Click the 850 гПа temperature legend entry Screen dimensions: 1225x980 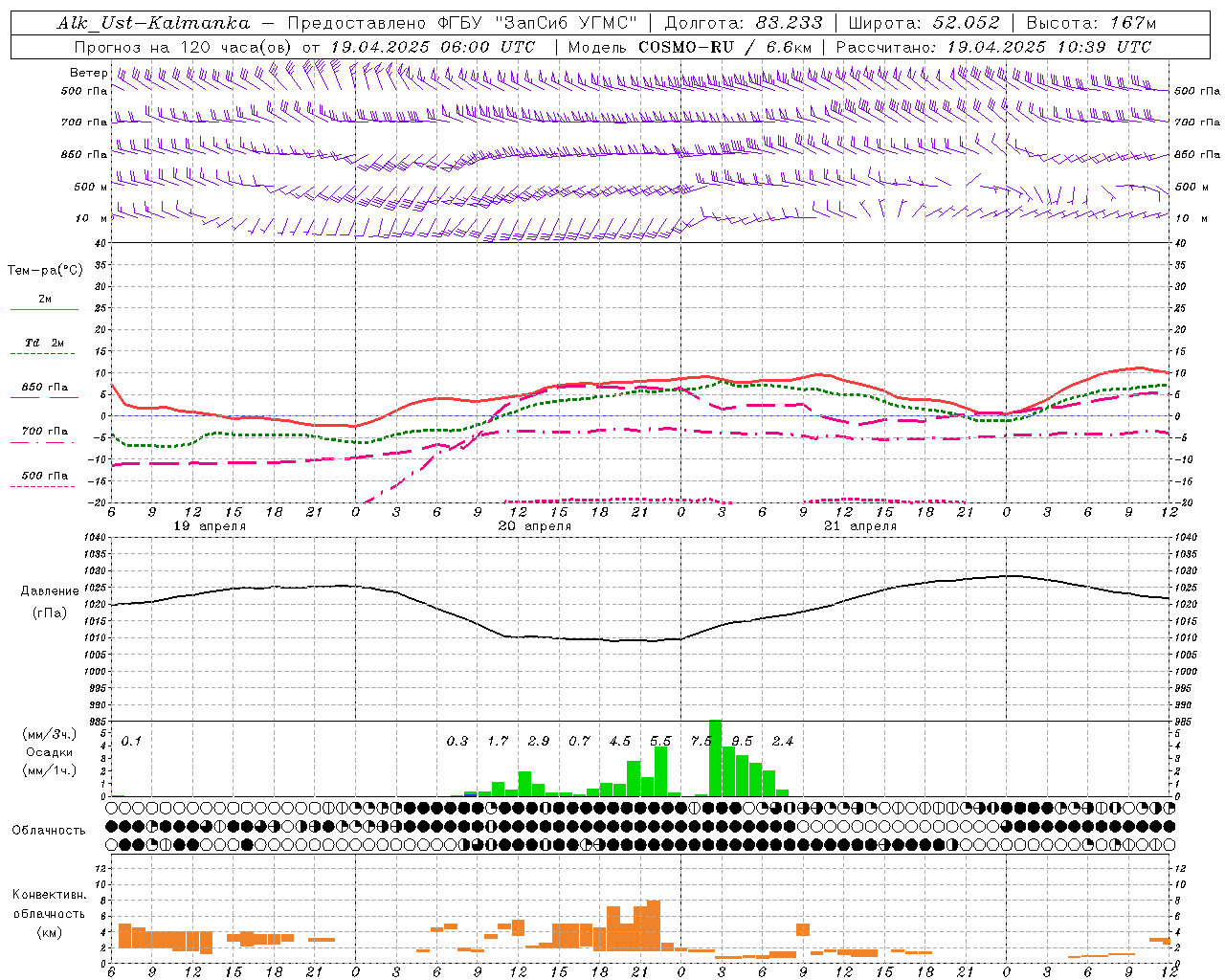tap(45, 388)
